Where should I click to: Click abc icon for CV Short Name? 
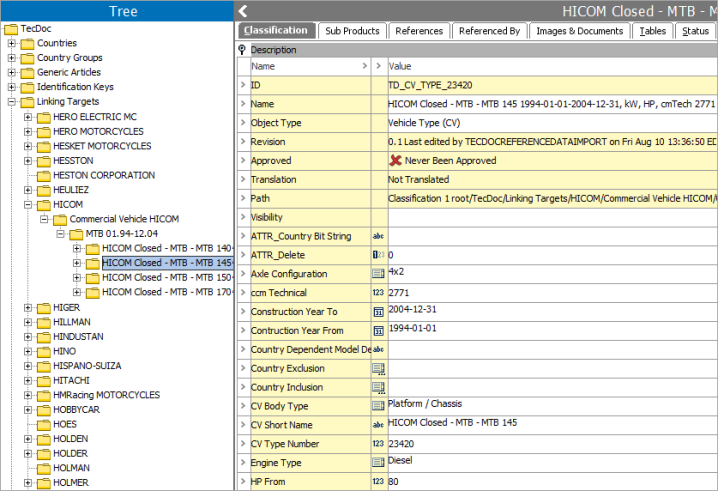378,425
